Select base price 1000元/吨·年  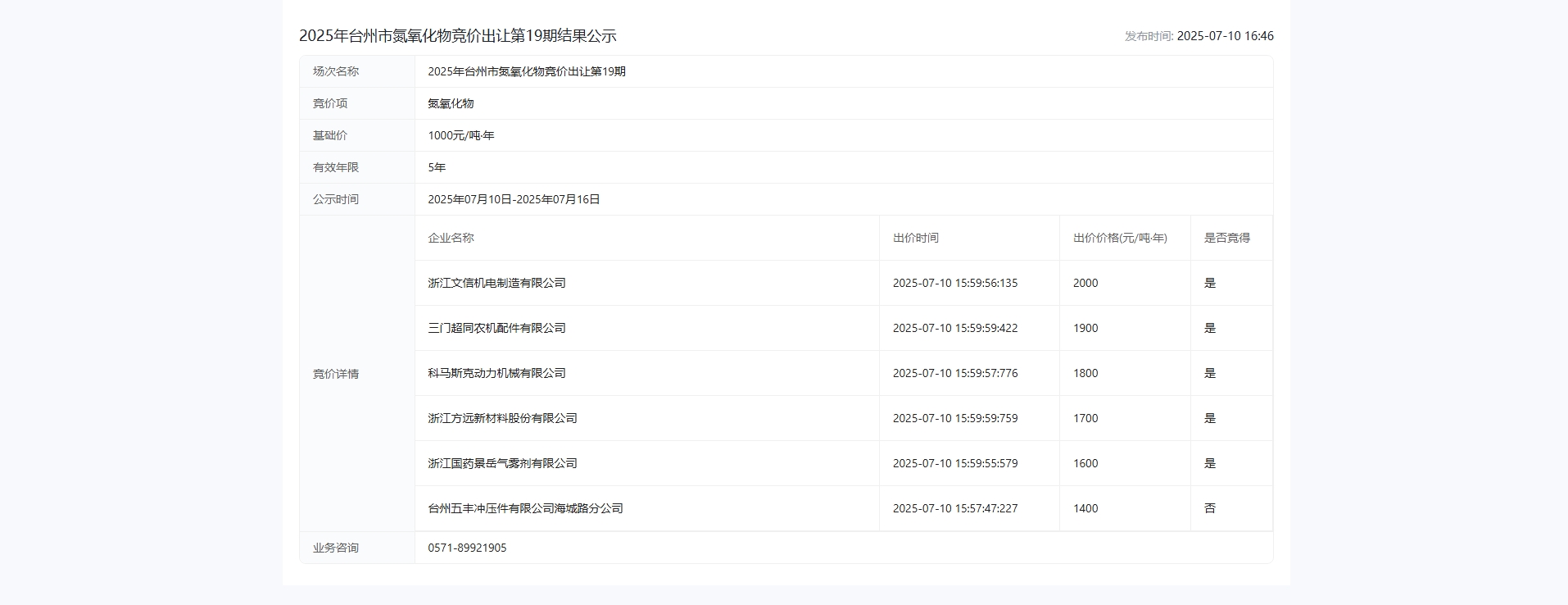[461, 135]
